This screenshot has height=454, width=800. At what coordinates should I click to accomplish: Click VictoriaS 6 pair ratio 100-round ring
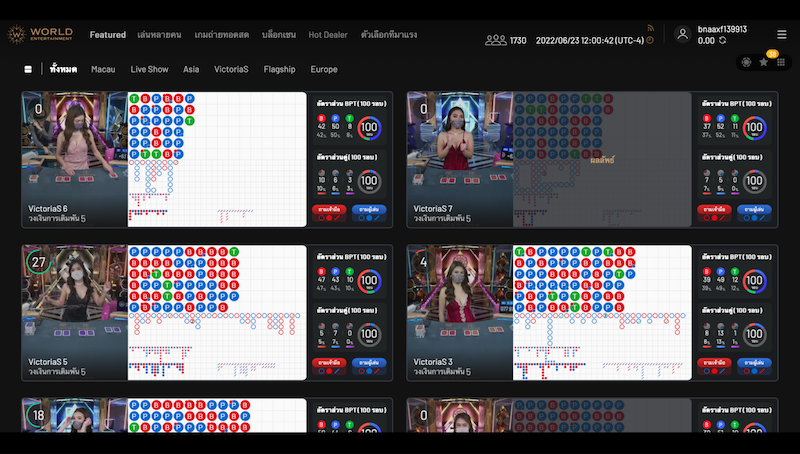point(369,181)
